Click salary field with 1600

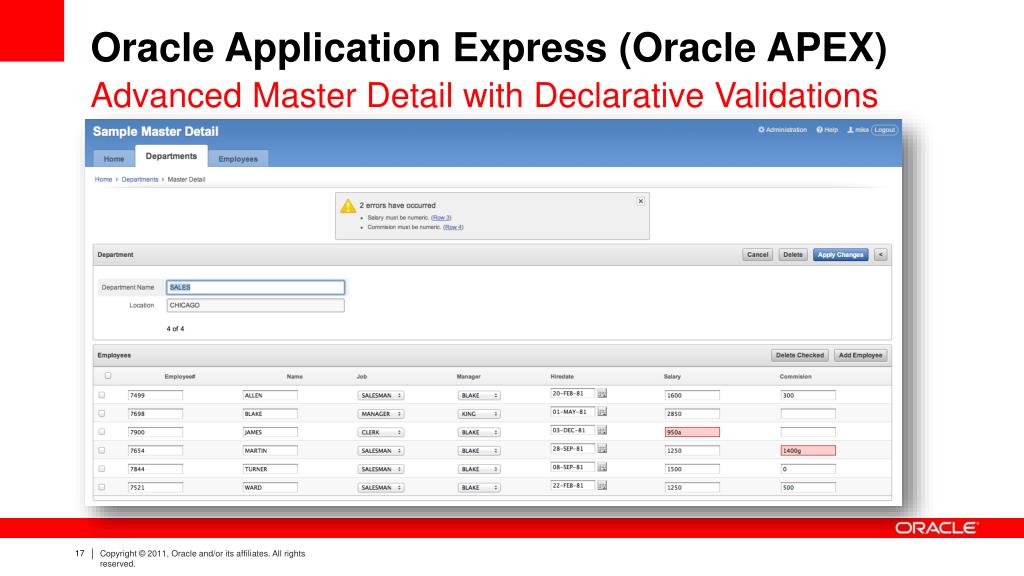click(x=692, y=396)
